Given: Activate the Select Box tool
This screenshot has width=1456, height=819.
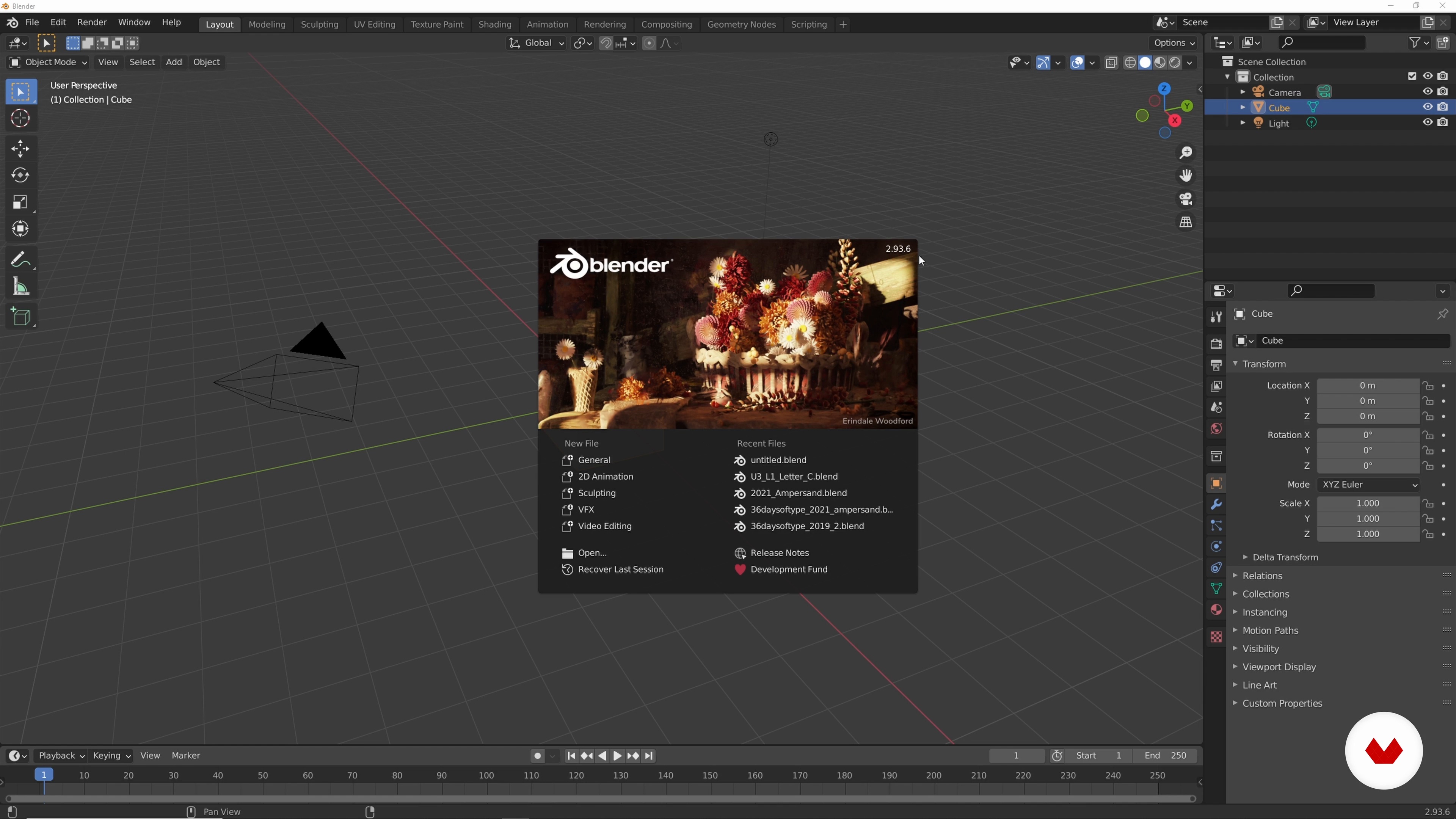Looking at the screenshot, I should tap(20, 92).
